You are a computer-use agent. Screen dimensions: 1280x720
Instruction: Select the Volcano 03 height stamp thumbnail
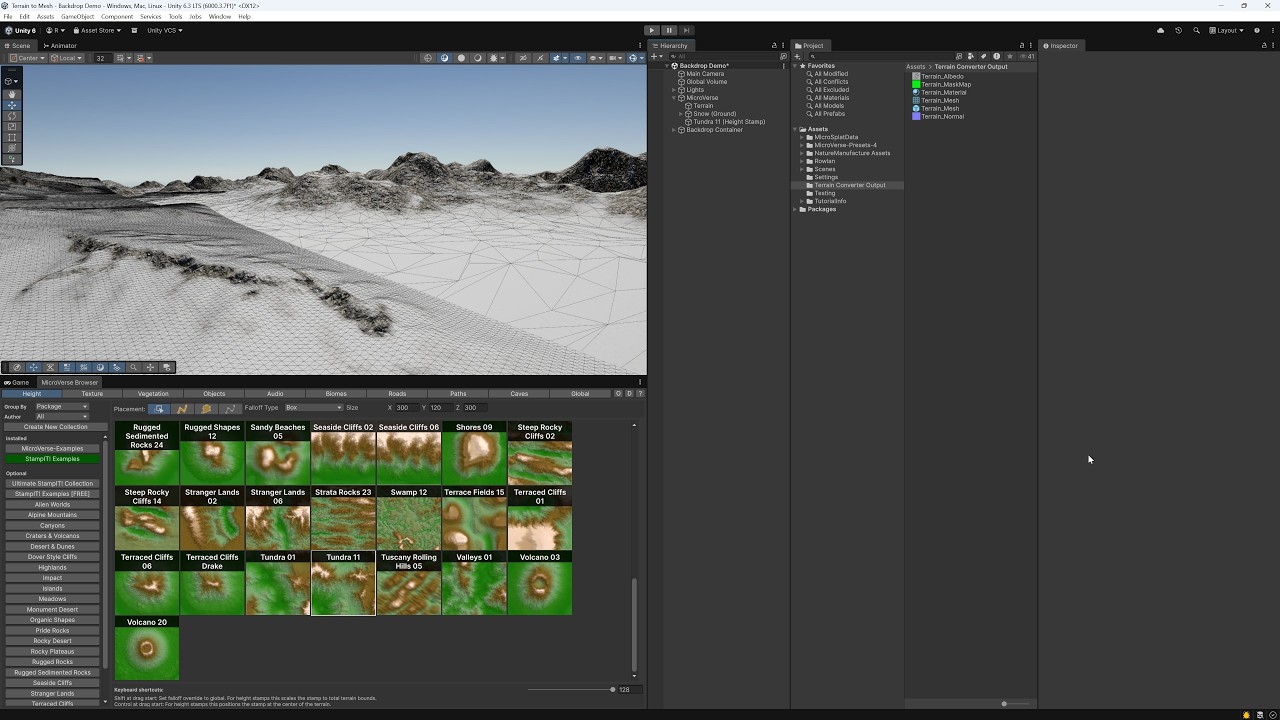coord(540,582)
